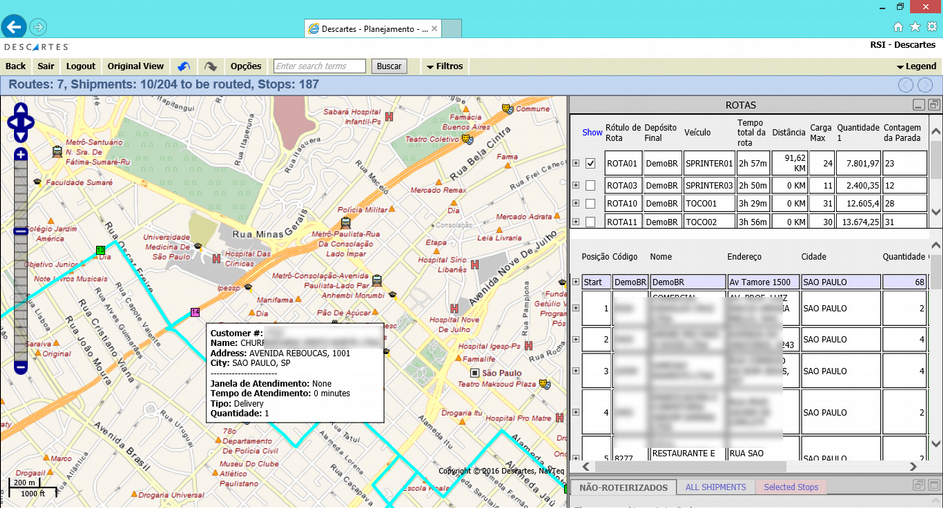This screenshot has width=943, height=508.
Task: Click the stops list scroll down arrow
Action: tap(936, 444)
